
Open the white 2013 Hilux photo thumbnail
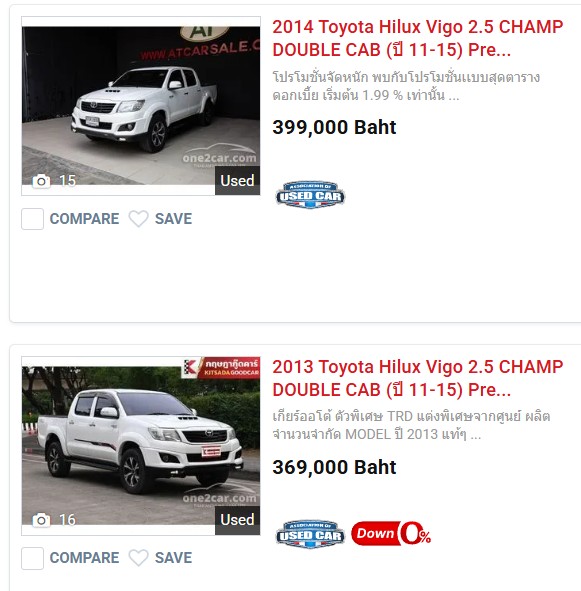pos(141,446)
